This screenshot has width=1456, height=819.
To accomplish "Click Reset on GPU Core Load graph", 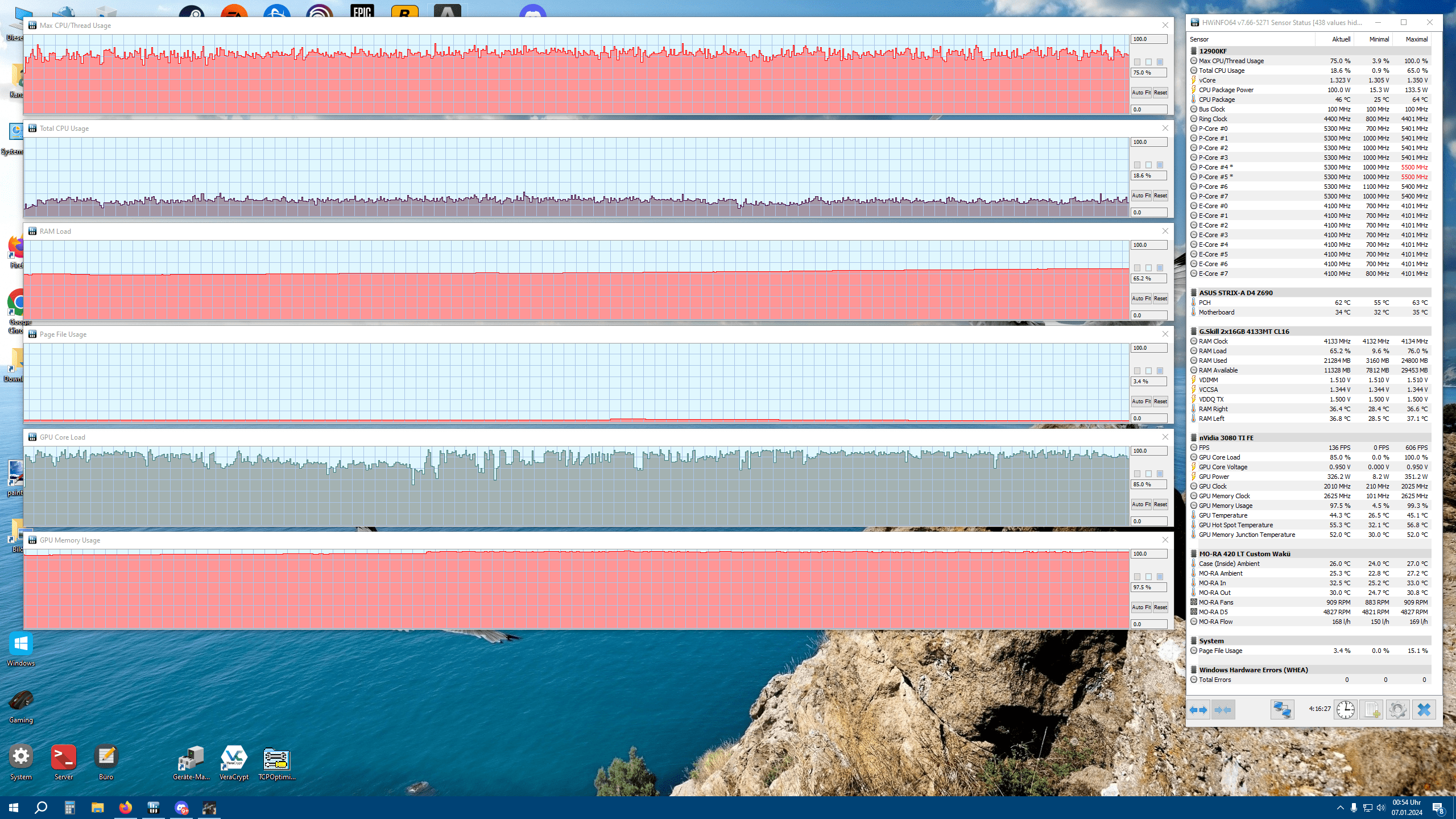I will (x=1160, y=504).
